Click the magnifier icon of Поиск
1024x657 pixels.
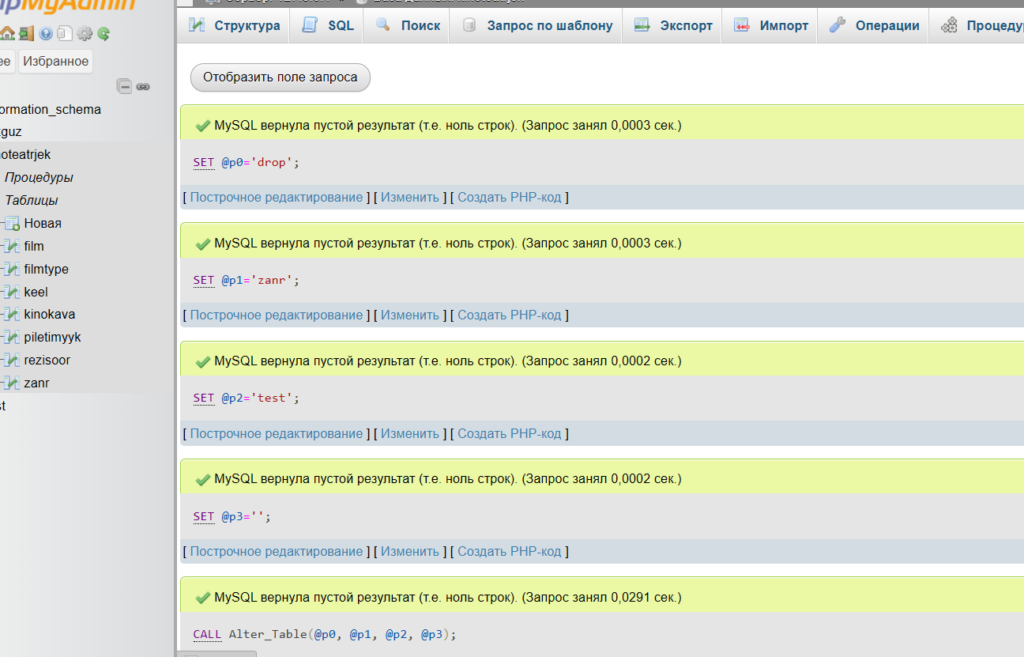click(x=383, y=25)
